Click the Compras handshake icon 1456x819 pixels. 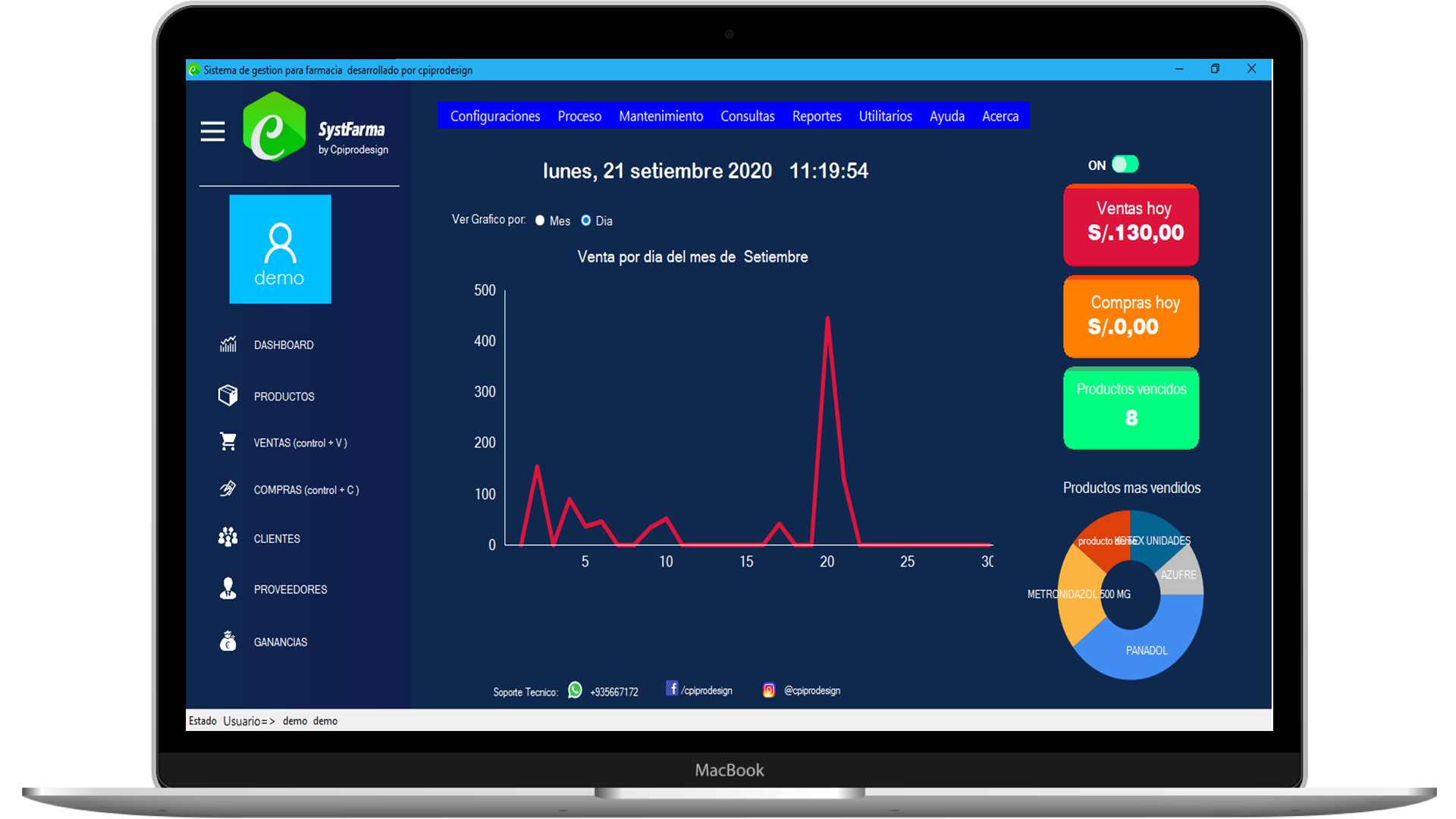228,489
